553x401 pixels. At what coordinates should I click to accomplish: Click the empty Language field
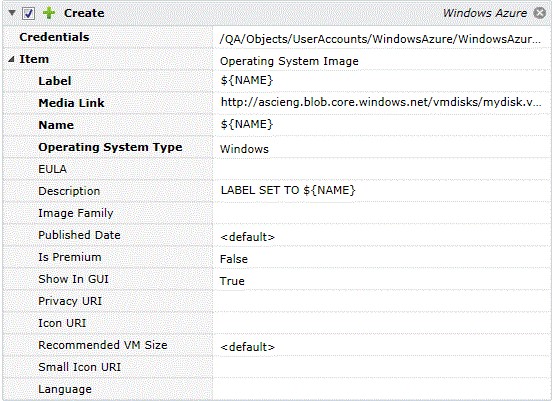[382, 389]
